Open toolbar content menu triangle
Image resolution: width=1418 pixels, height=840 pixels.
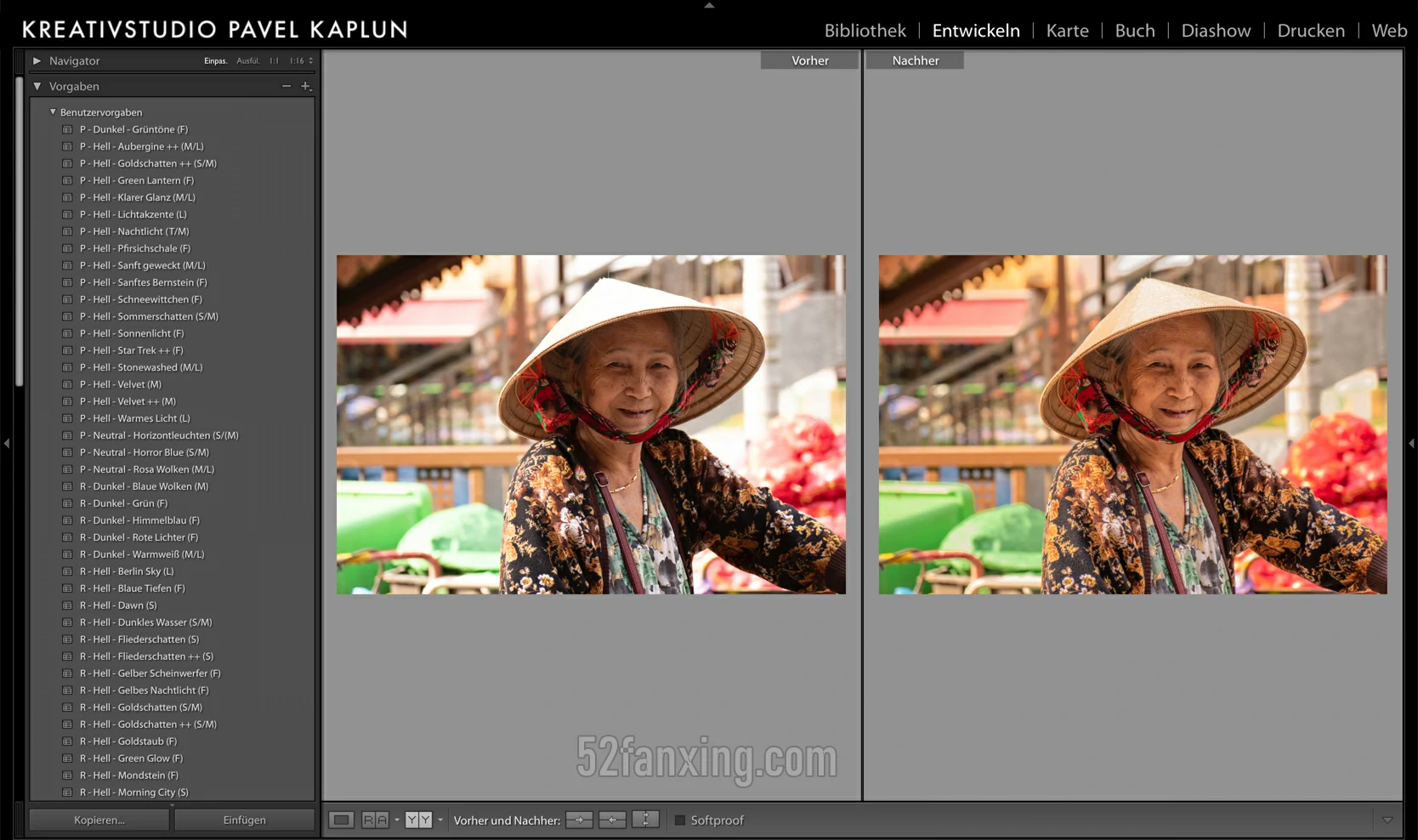[1387, 820]
